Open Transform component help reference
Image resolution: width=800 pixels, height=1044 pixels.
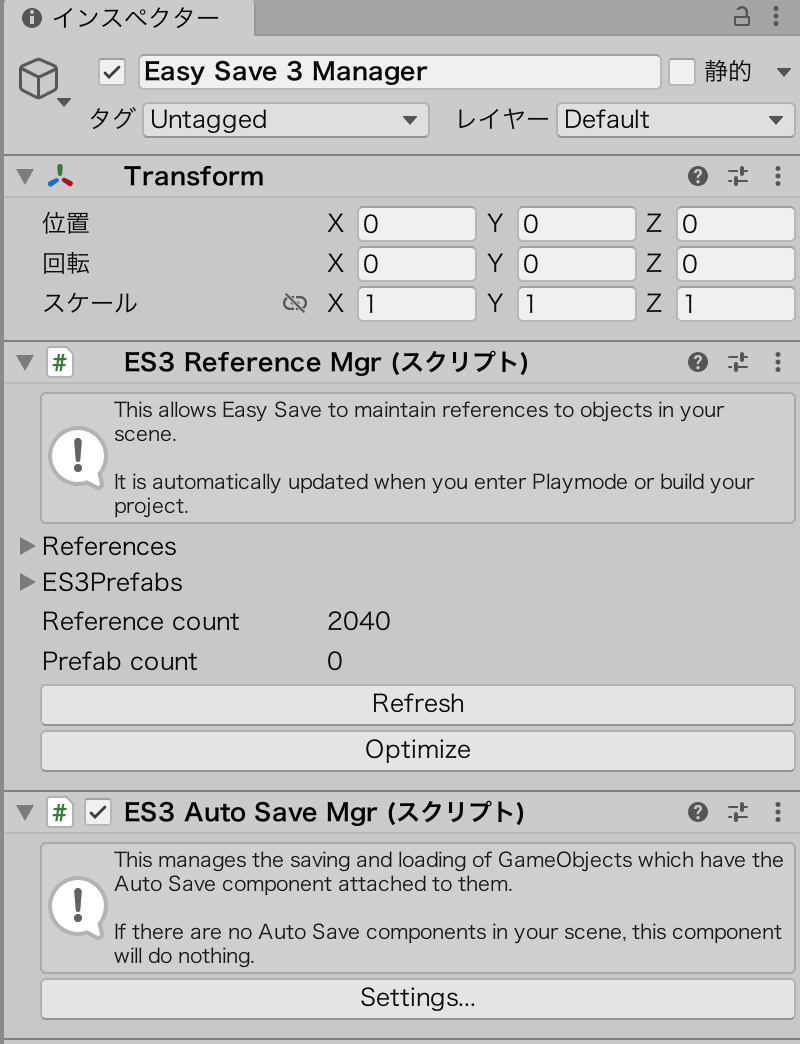(698, 177)
